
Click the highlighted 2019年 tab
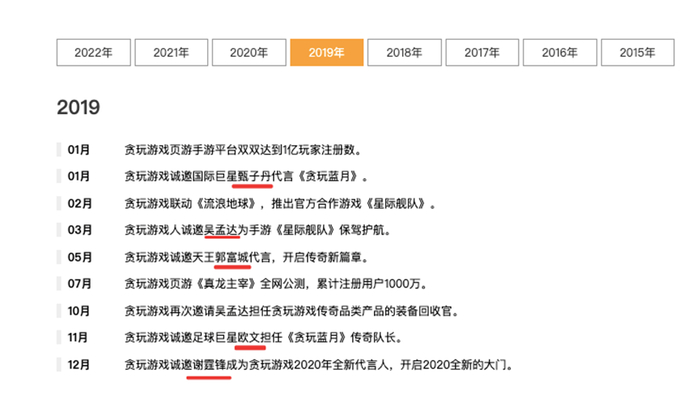(x=327, y=53)
